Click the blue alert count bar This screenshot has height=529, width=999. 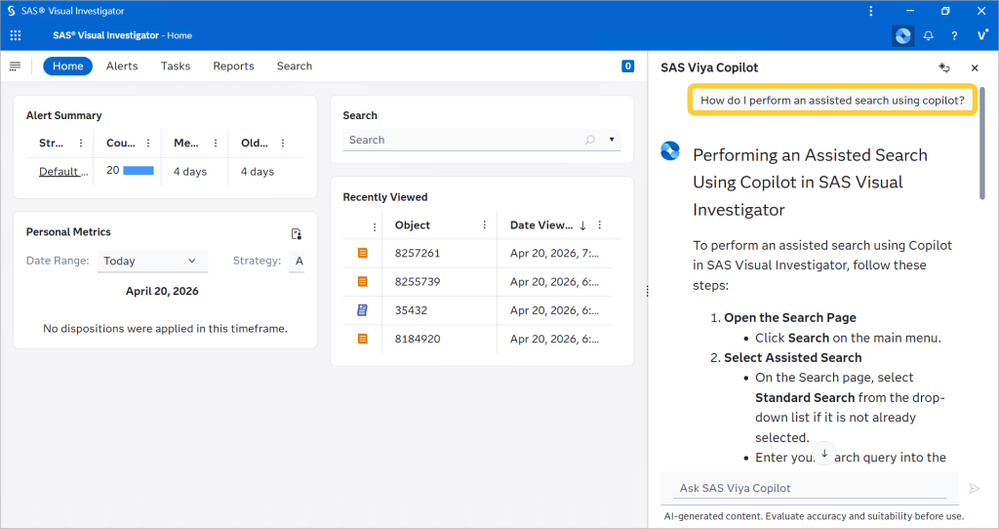pos(138,170)
